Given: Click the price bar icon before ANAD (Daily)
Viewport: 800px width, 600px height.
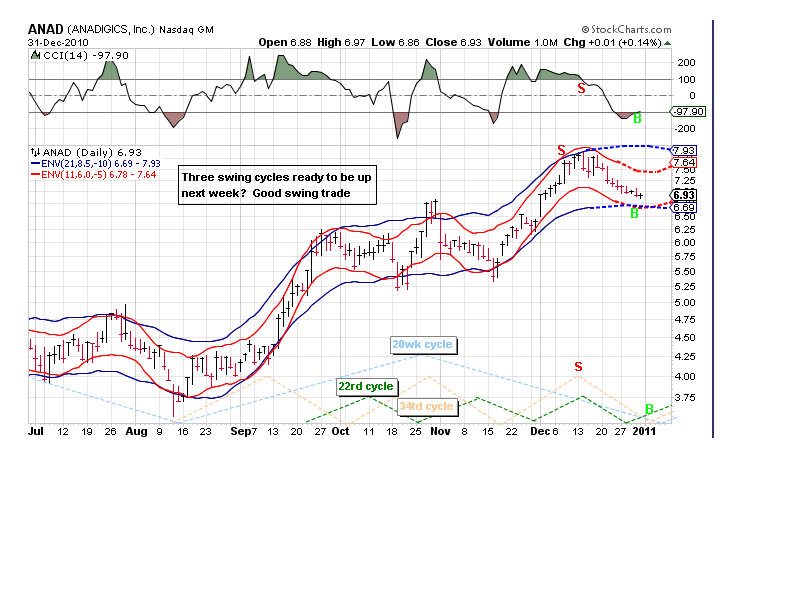Looking at the screenshot, I should (x=35, y=152).
